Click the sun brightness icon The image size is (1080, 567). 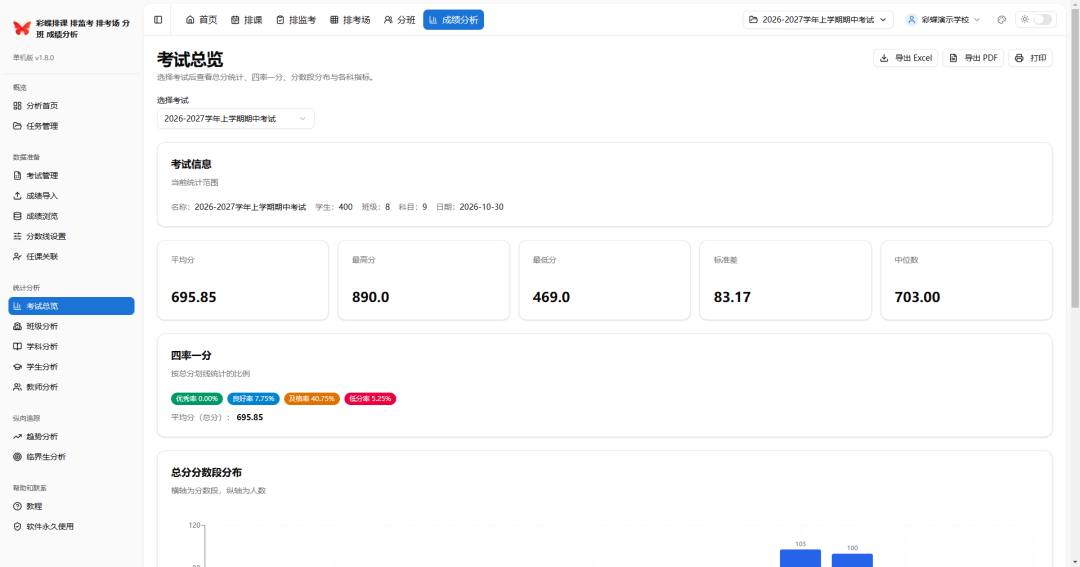pos(1025,20)
